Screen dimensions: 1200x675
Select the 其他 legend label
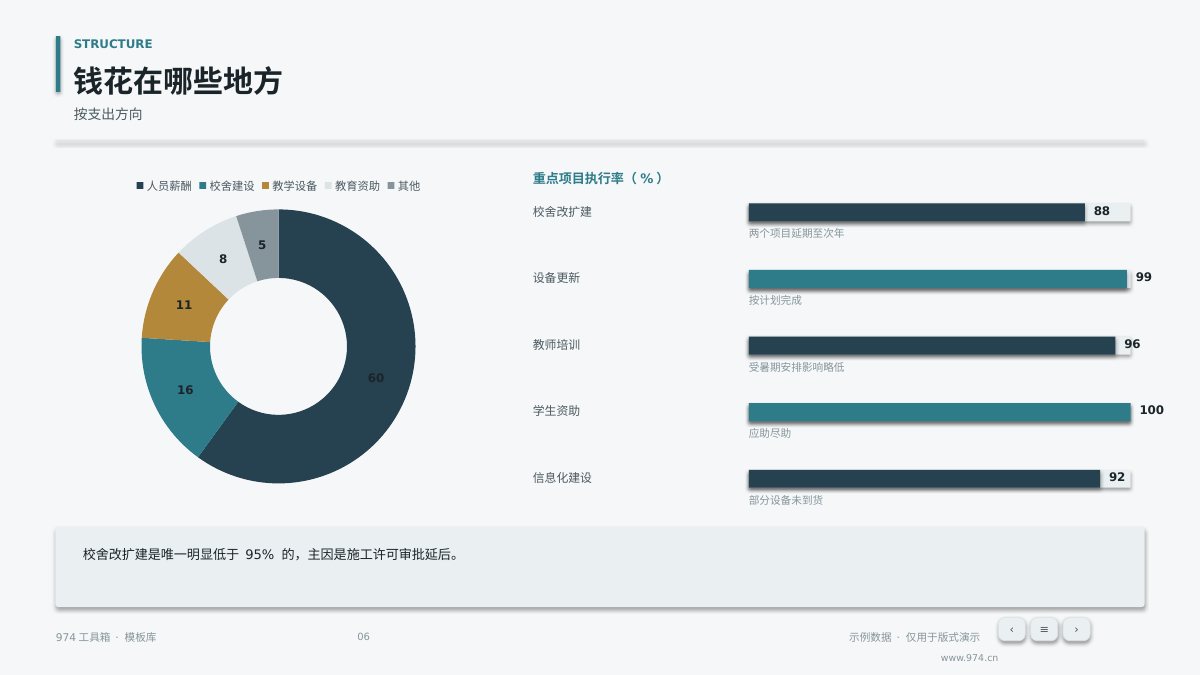409,186
